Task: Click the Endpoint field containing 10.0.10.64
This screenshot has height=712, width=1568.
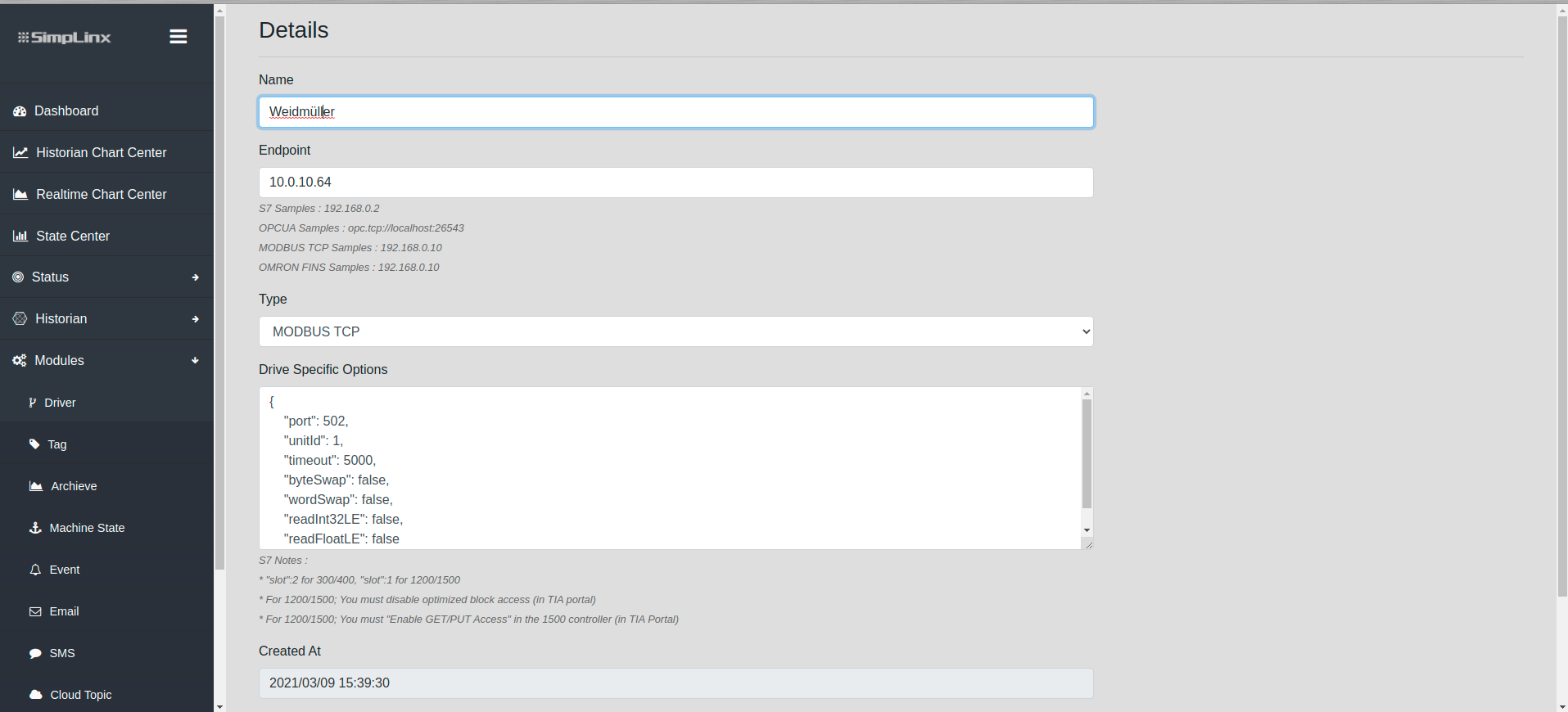Action: (x=676, y=183)
